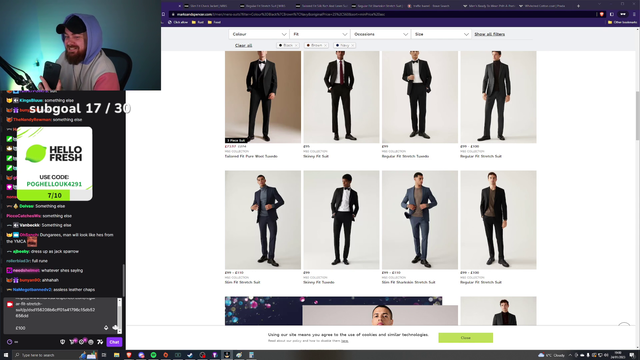The width and height of the screenshot is (640, 360).
Task: Open Spotify from the taskbar
Action: coord(153,355)
